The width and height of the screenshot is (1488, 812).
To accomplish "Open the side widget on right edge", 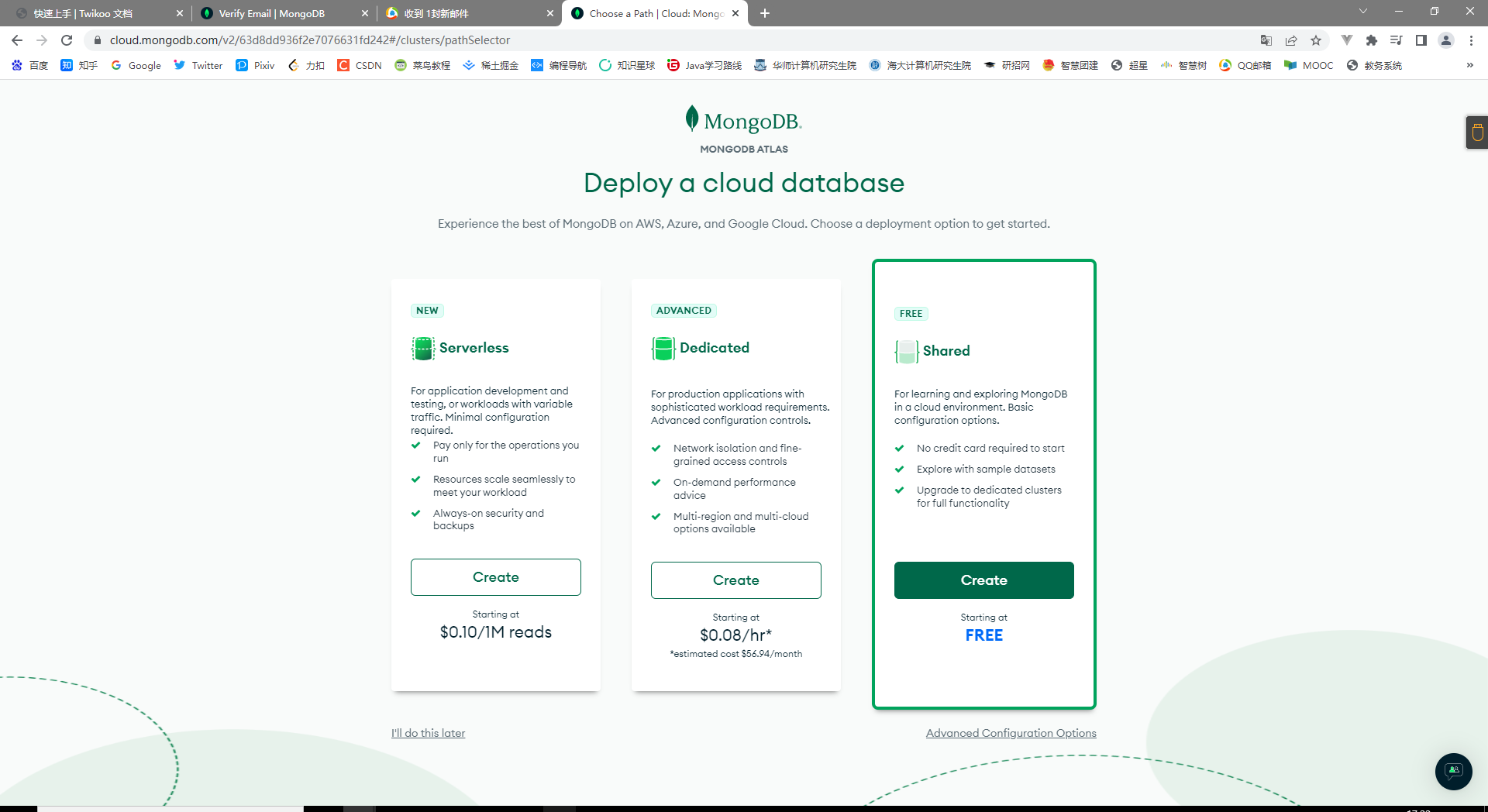I will click(x=1477, y=132).
